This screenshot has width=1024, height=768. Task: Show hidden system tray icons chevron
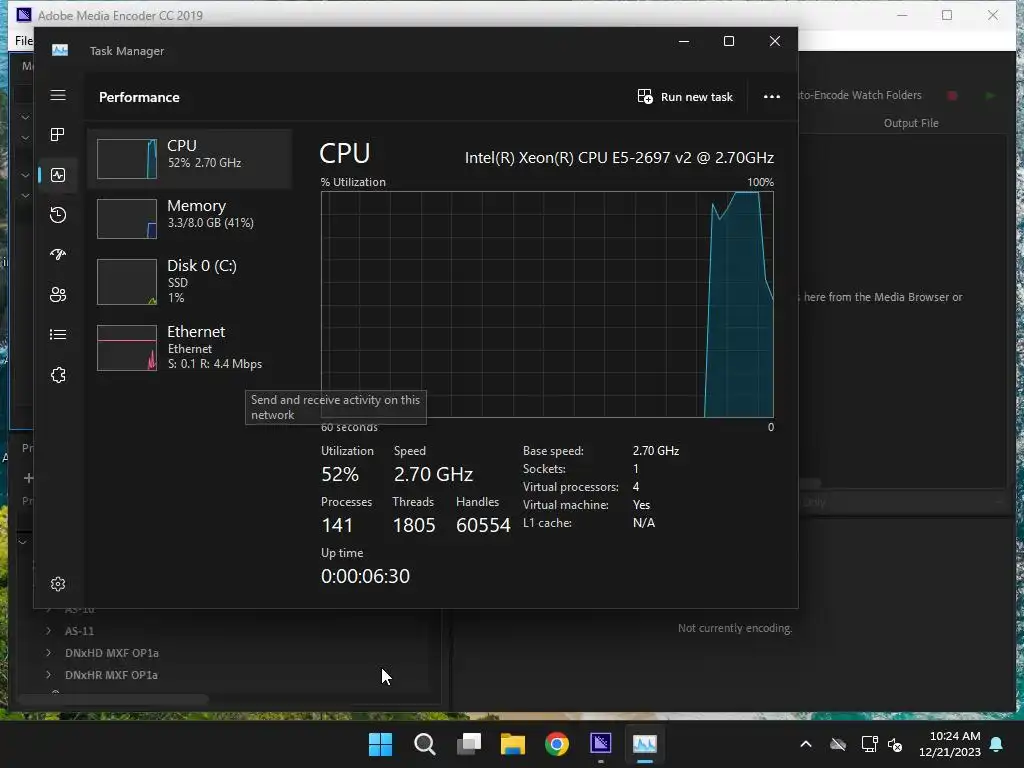(x=806, y=744)
